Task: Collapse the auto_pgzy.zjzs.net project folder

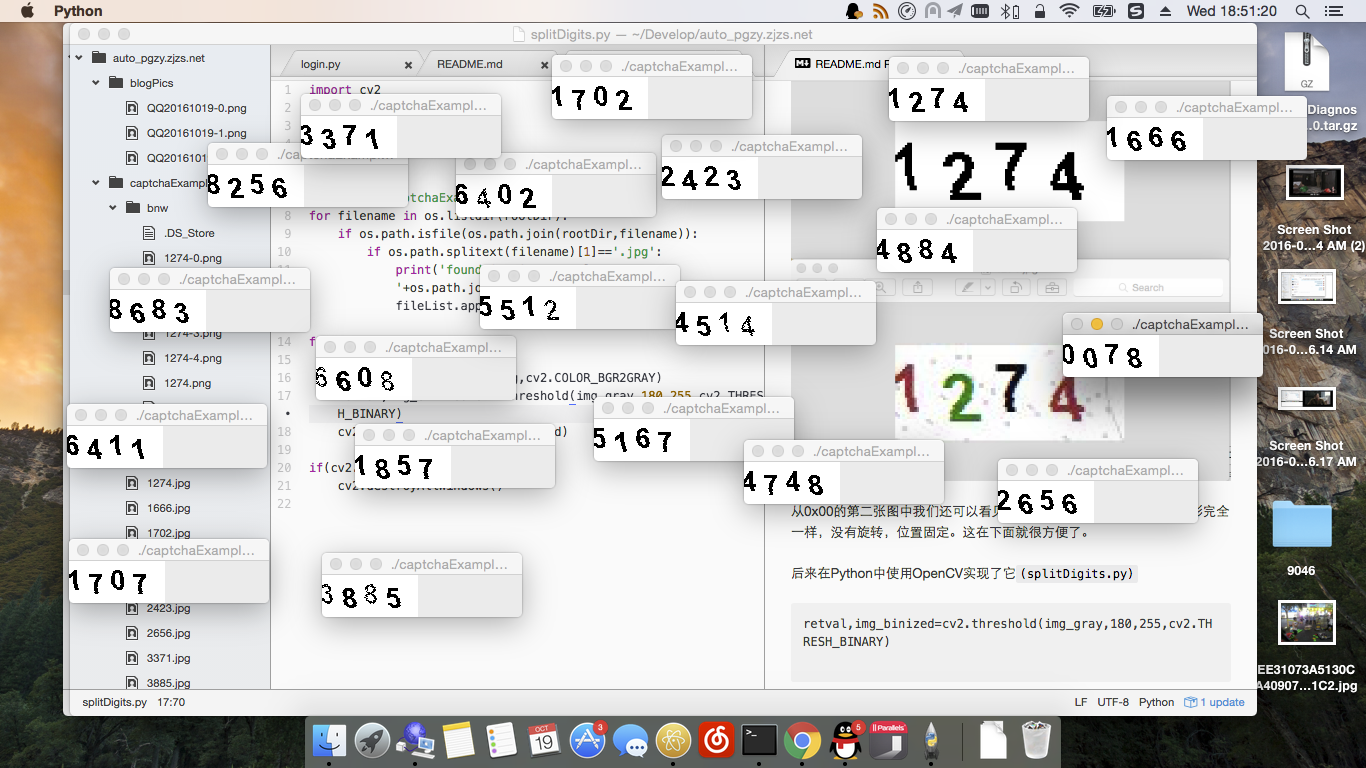Action: (x=78, y=58)
